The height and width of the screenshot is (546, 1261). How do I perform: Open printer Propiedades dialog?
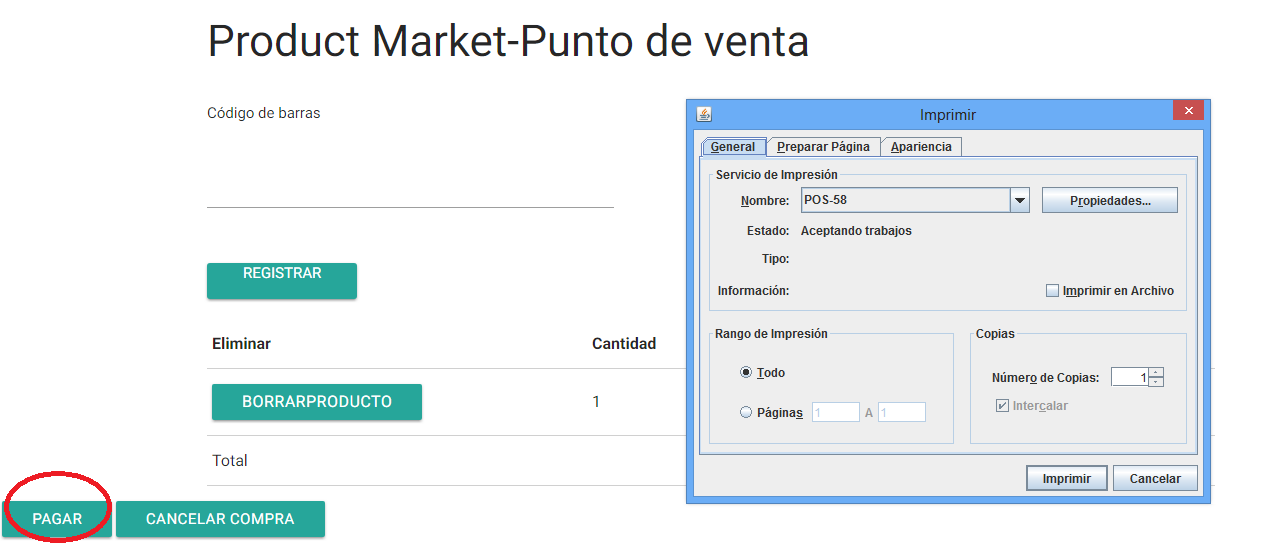[x=1109, y=201]
